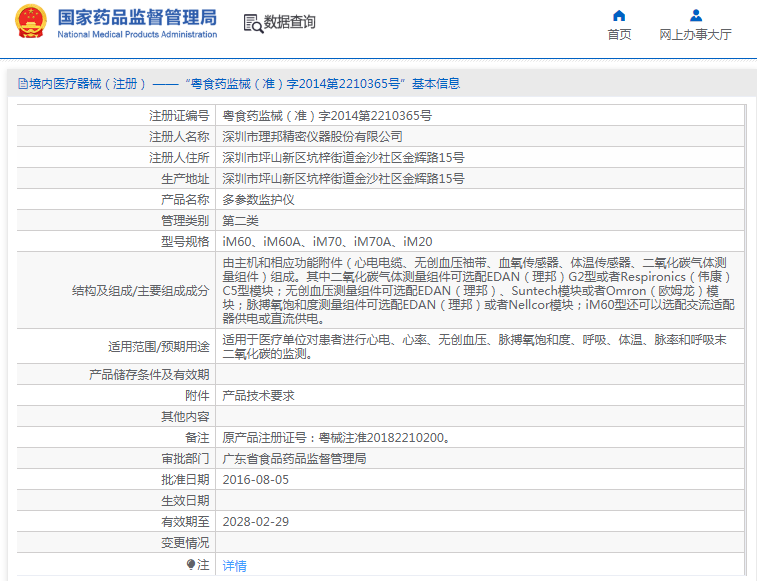Screen dimensions: 757x581
Task: Select registration number 粤食药监械（准）字2014第2210365号 cell
Action: tap(327, 116)
